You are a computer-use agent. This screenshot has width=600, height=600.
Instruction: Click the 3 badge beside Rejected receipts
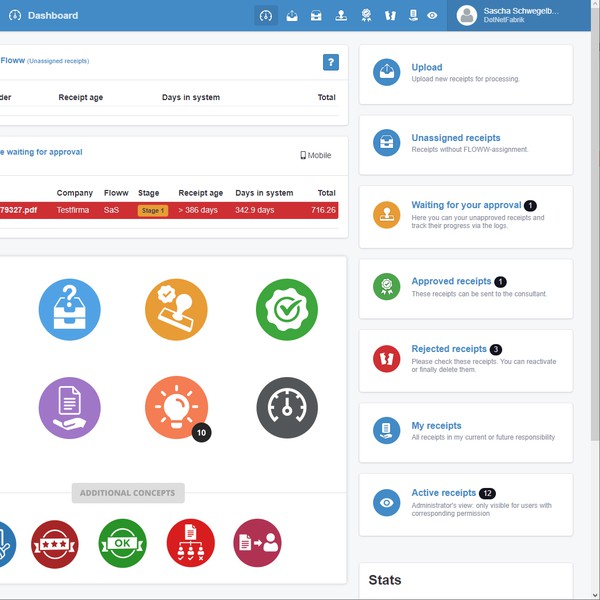(496, 349)
